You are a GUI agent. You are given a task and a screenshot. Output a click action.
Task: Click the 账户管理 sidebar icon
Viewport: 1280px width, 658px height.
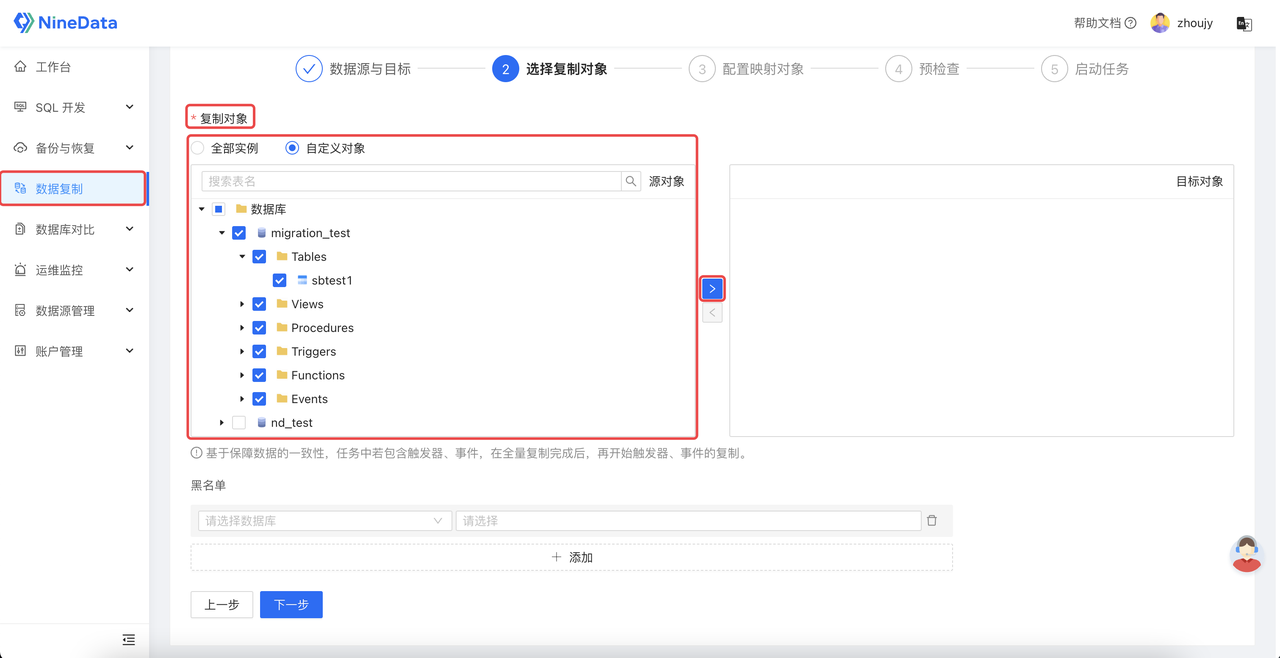pyautogui.click(x=20, y=351)
